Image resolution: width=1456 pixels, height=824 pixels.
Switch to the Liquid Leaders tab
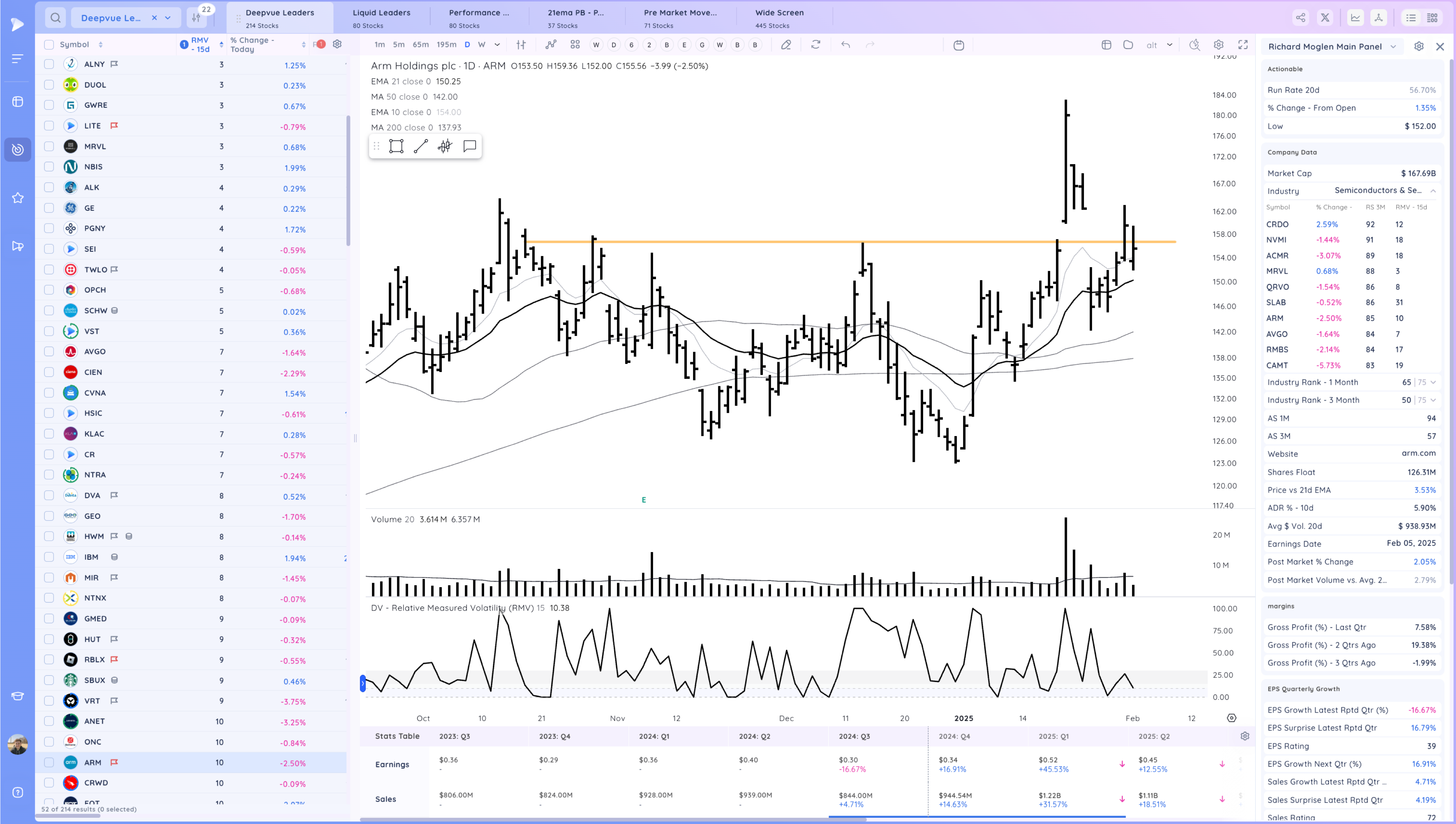pos(381,17)
